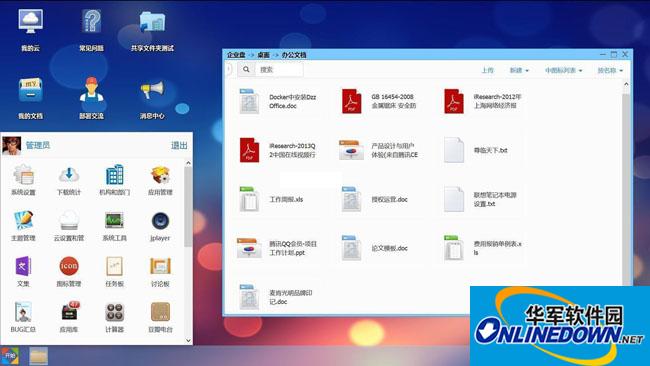650x366 pixels.
Task: Select the 尊临天下.txt file
Action: pos(454,150)
